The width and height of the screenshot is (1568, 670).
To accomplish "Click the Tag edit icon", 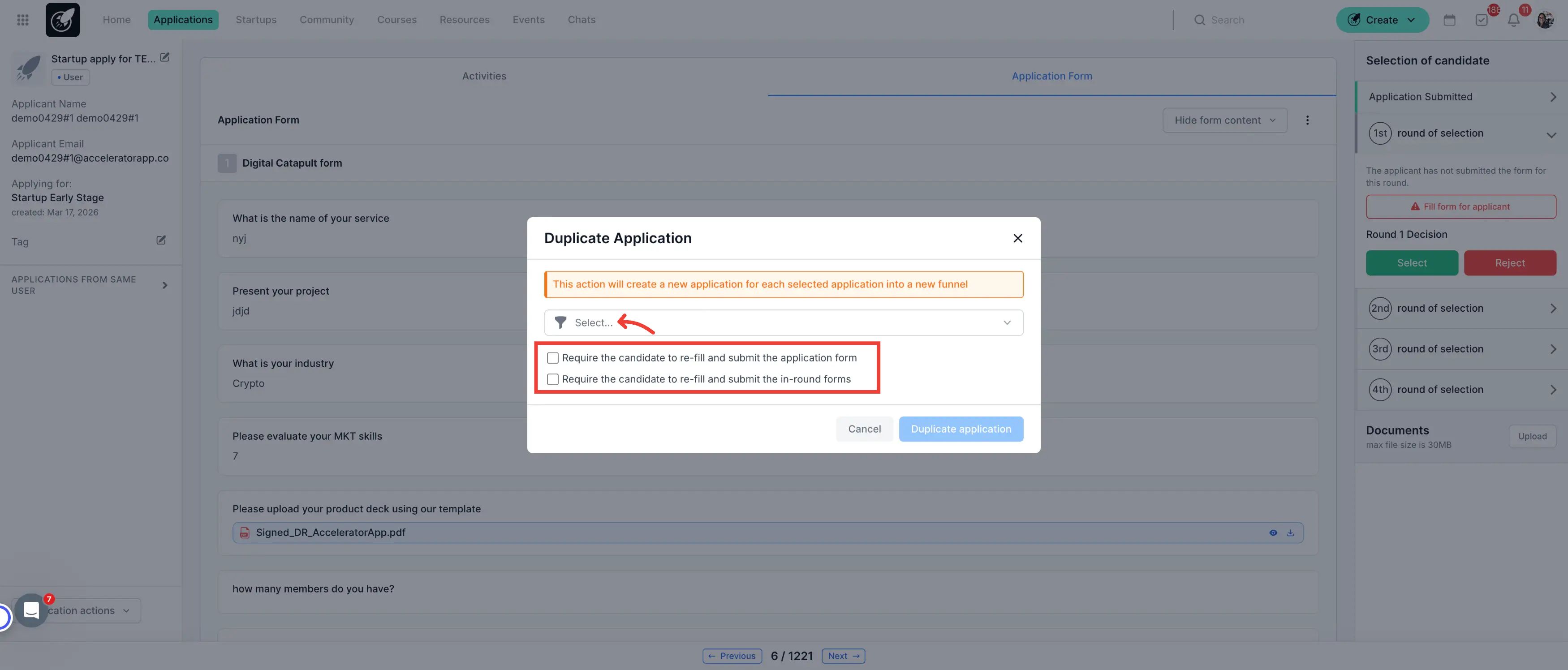I will (161, 241).
